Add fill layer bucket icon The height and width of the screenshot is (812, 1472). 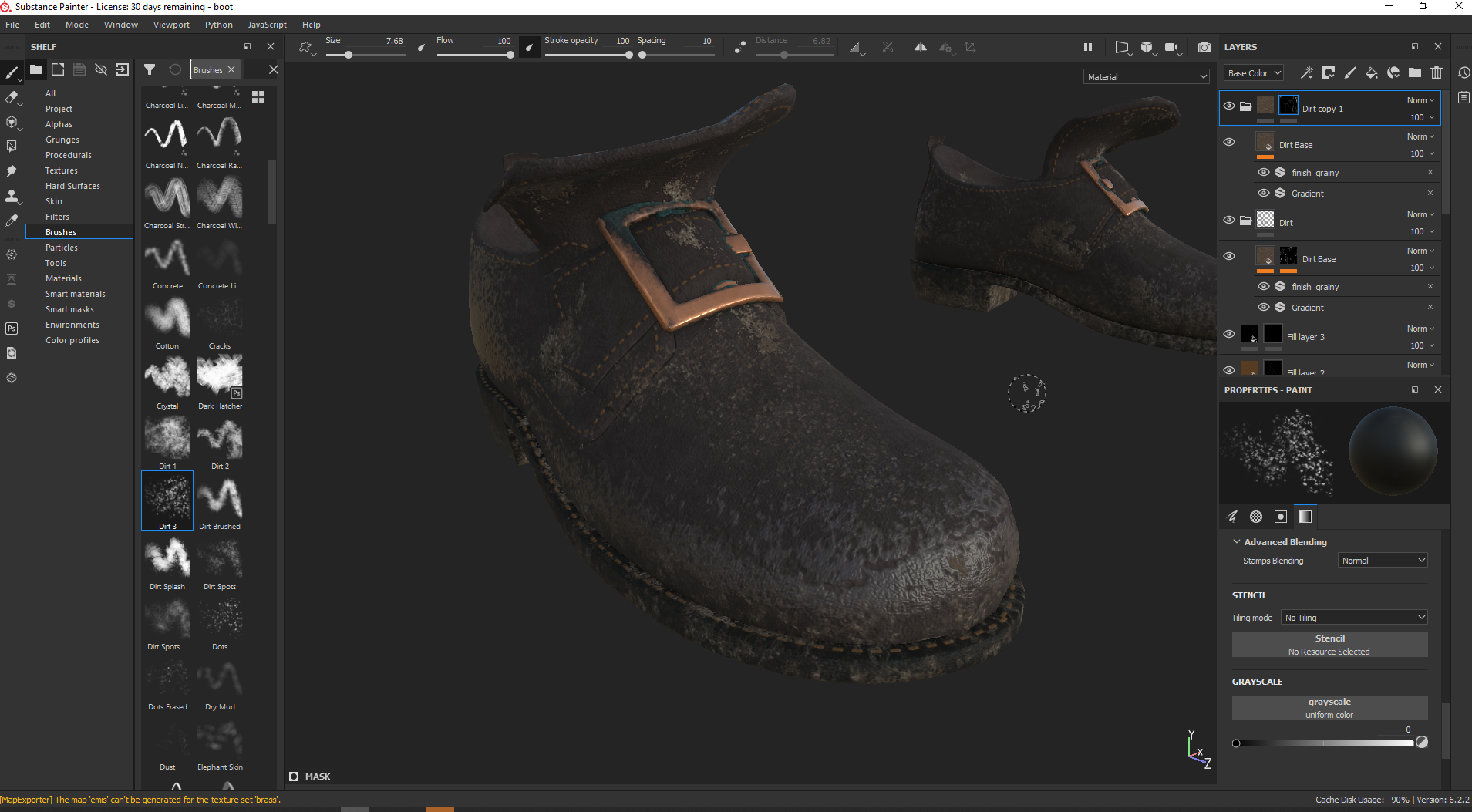(x=1371, y=73)
